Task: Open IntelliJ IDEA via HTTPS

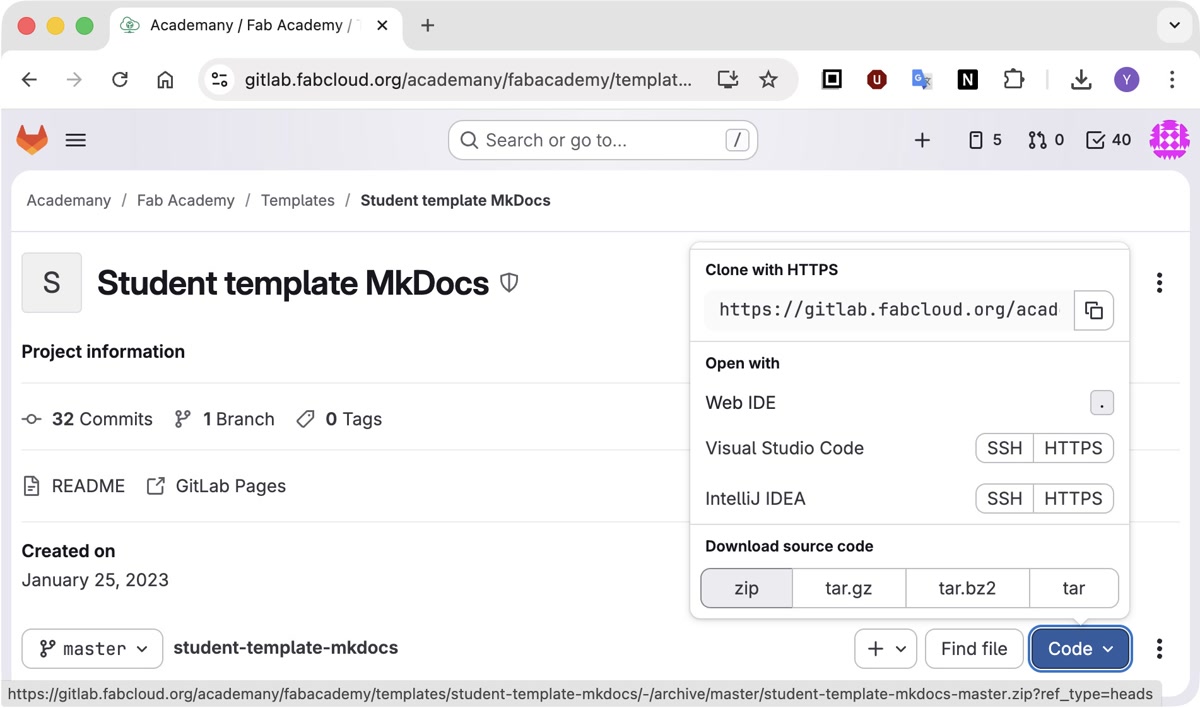Action: point(1073,498)
